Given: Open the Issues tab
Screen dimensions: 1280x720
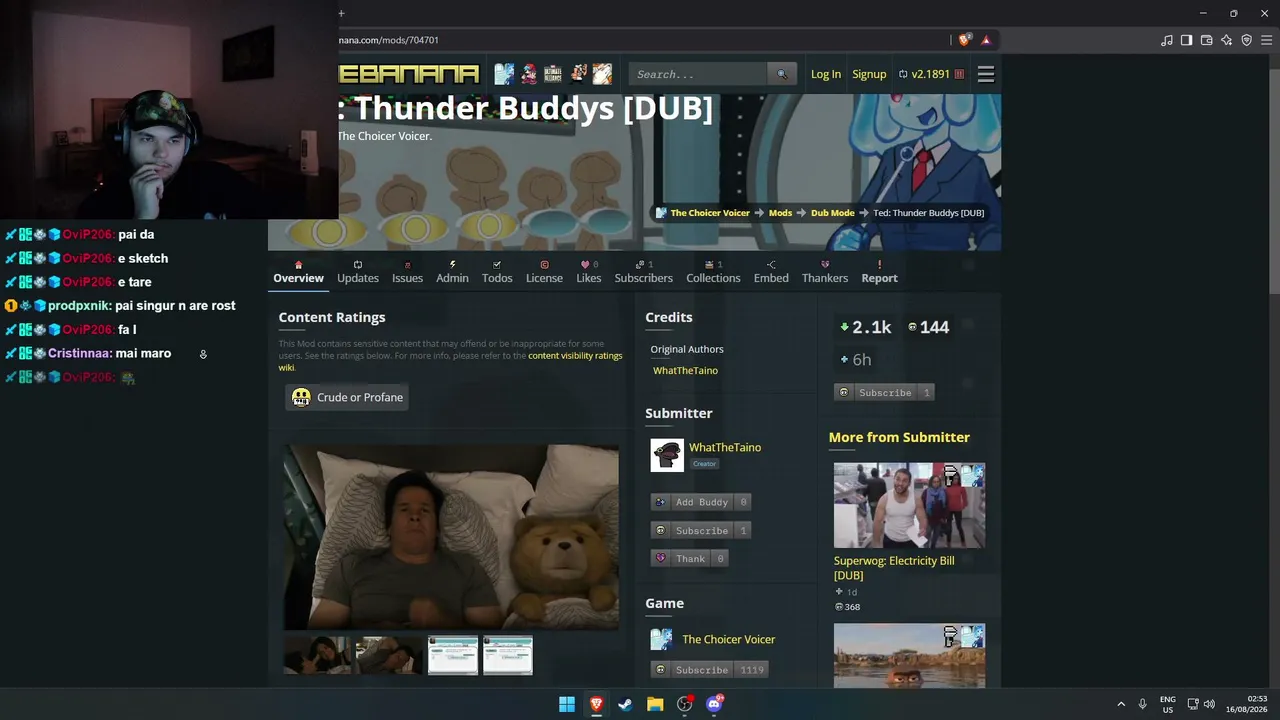Looking at the screenshot, I should (x=407, y=272).
